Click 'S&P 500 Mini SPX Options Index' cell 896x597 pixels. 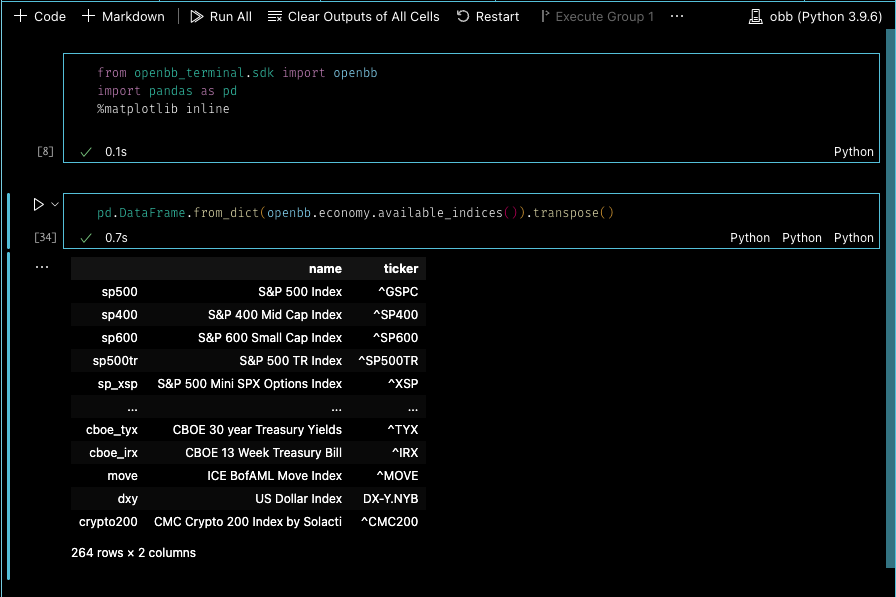tap(250, 384)
